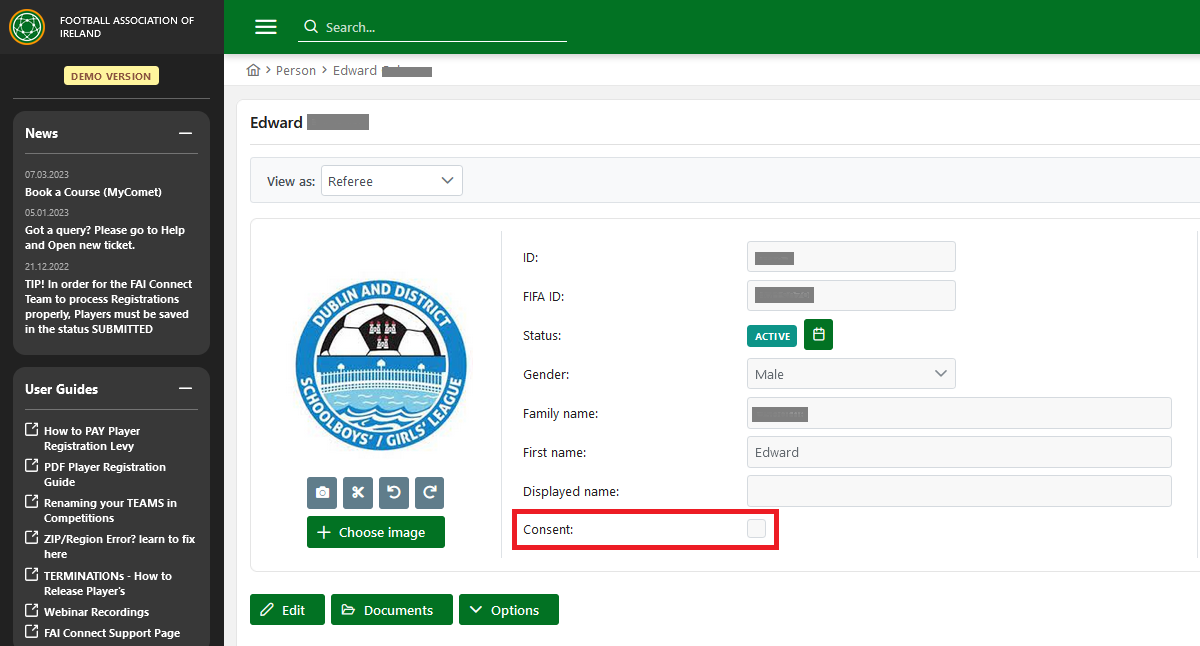The image size is (1200, 646).
Task: Click the home icon in breadcrumb
Action: click(254, 71)
